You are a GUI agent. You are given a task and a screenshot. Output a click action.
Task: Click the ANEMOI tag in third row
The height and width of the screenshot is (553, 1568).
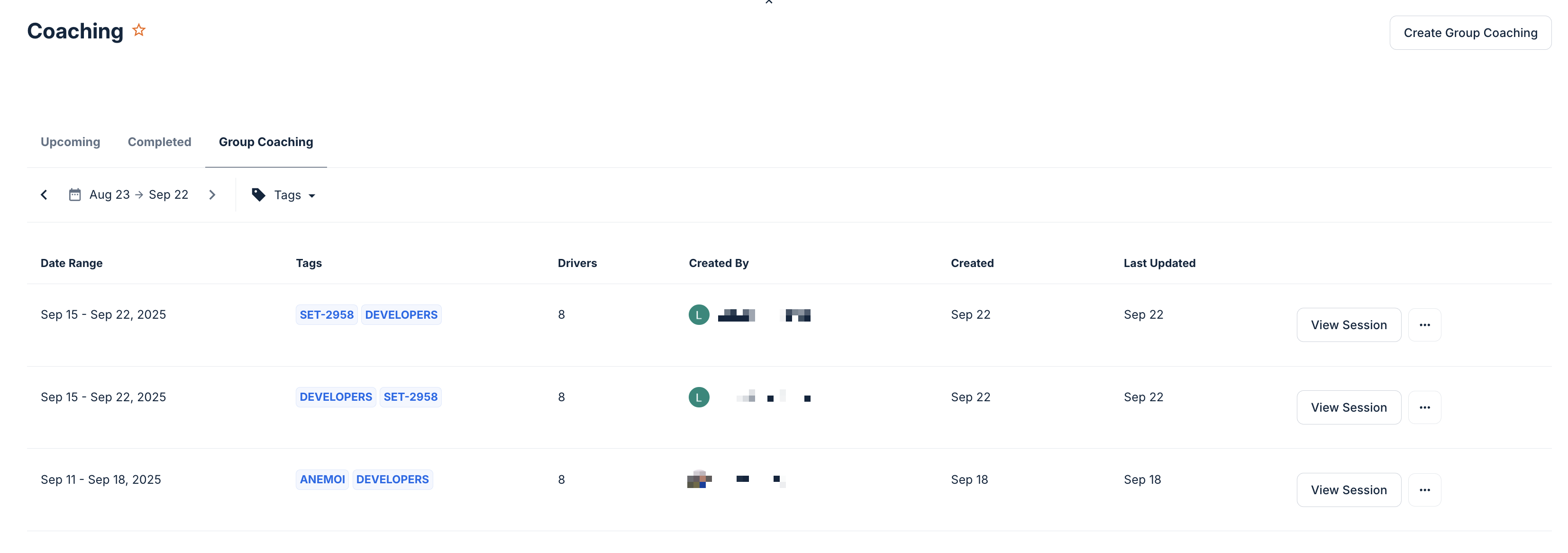322,479
